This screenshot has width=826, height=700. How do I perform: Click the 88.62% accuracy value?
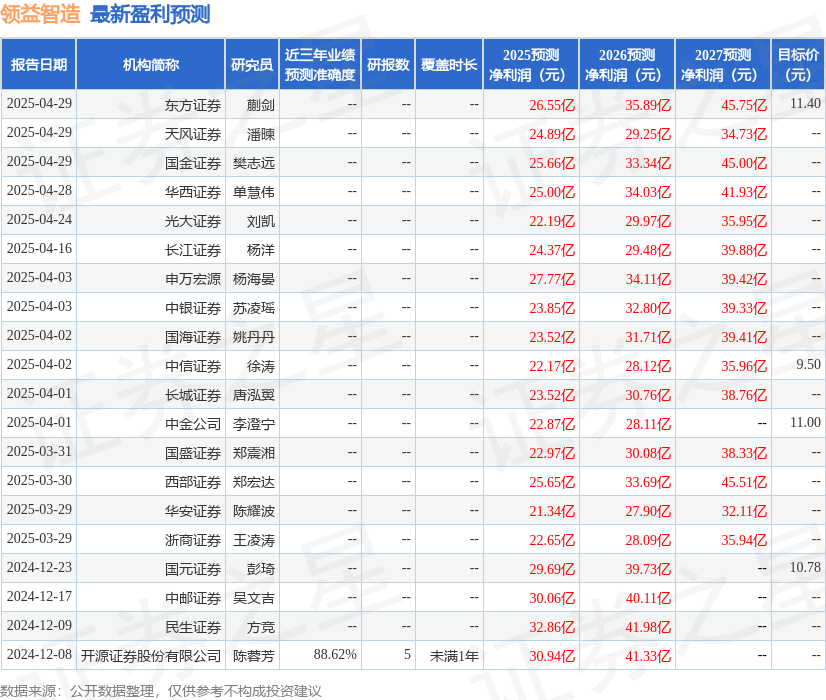tap(335, 656)
